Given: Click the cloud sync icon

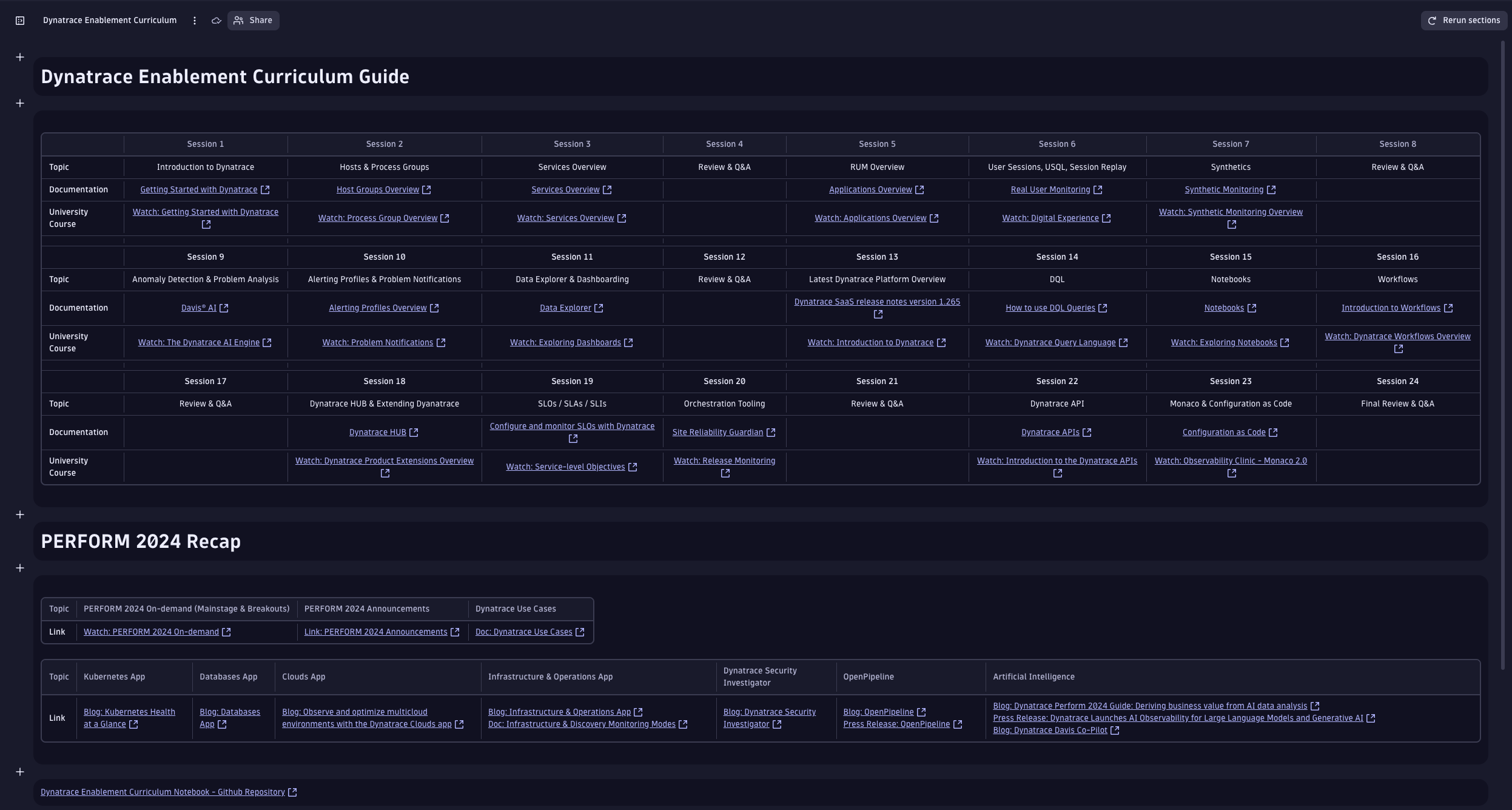Looking at the screenshot, I should click(216, 20).
